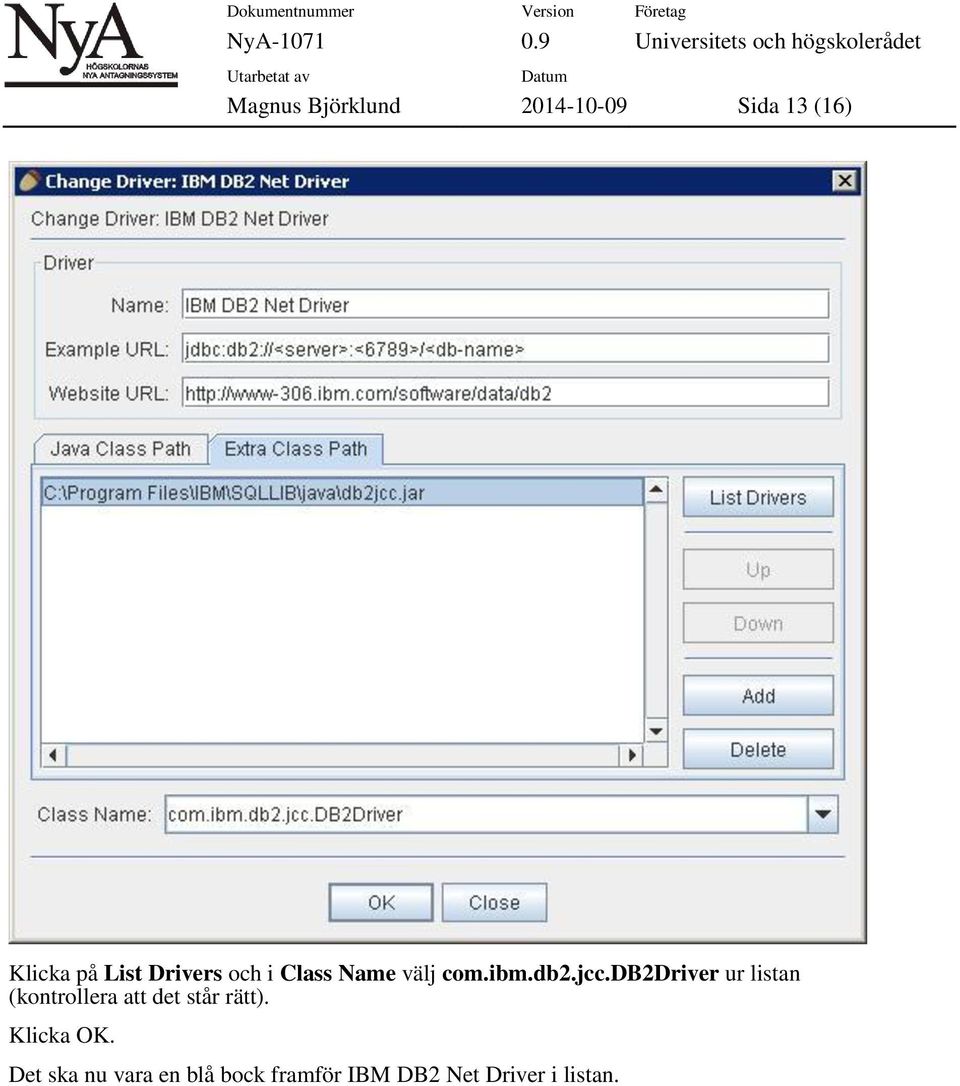Click the NyA logo in document header
The height and width of the screenshot is (1086, 960).
click(x=91, y=46)
